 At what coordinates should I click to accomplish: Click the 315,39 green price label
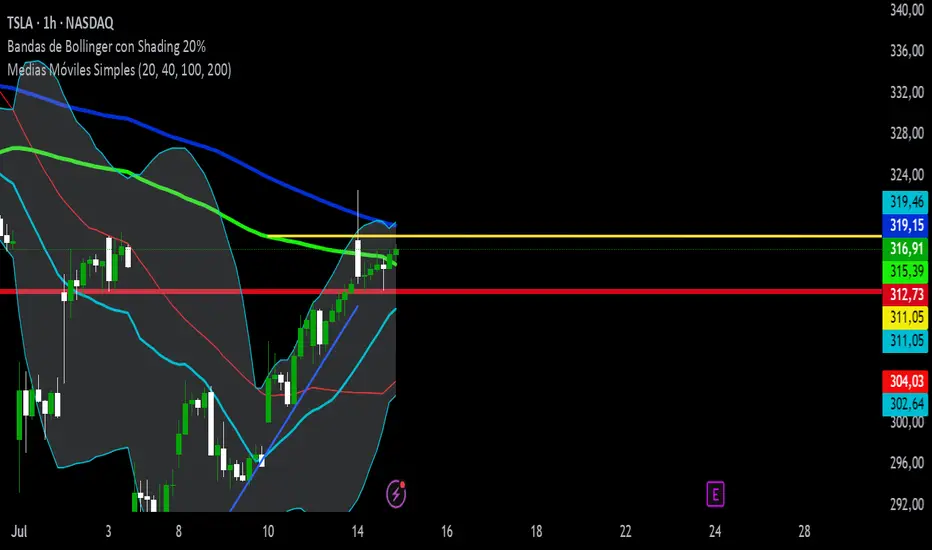click(x=905, y=272)
